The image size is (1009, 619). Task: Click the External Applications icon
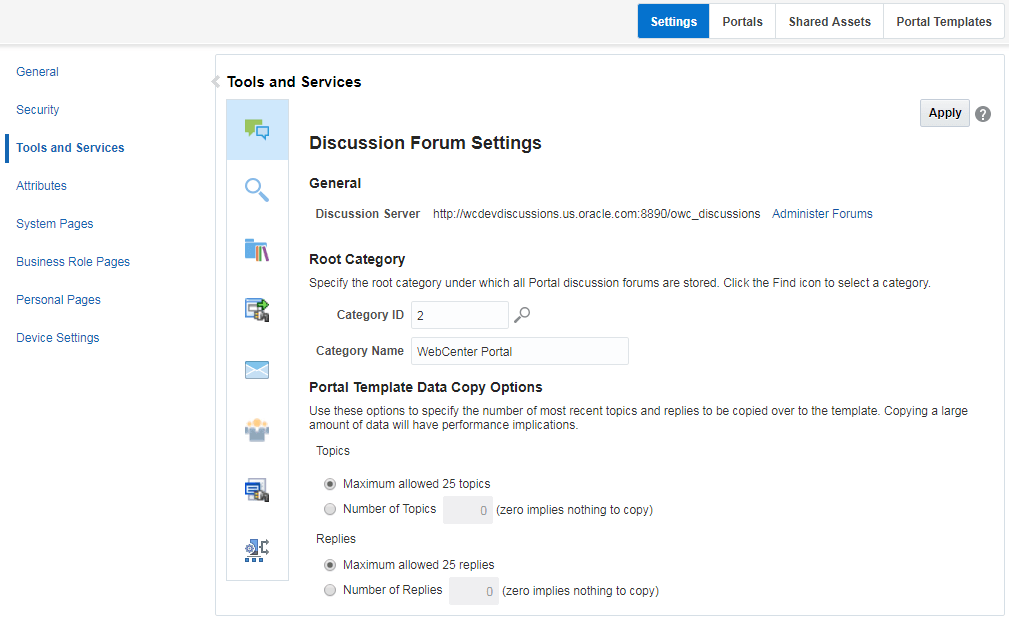[x=257, y=550]
